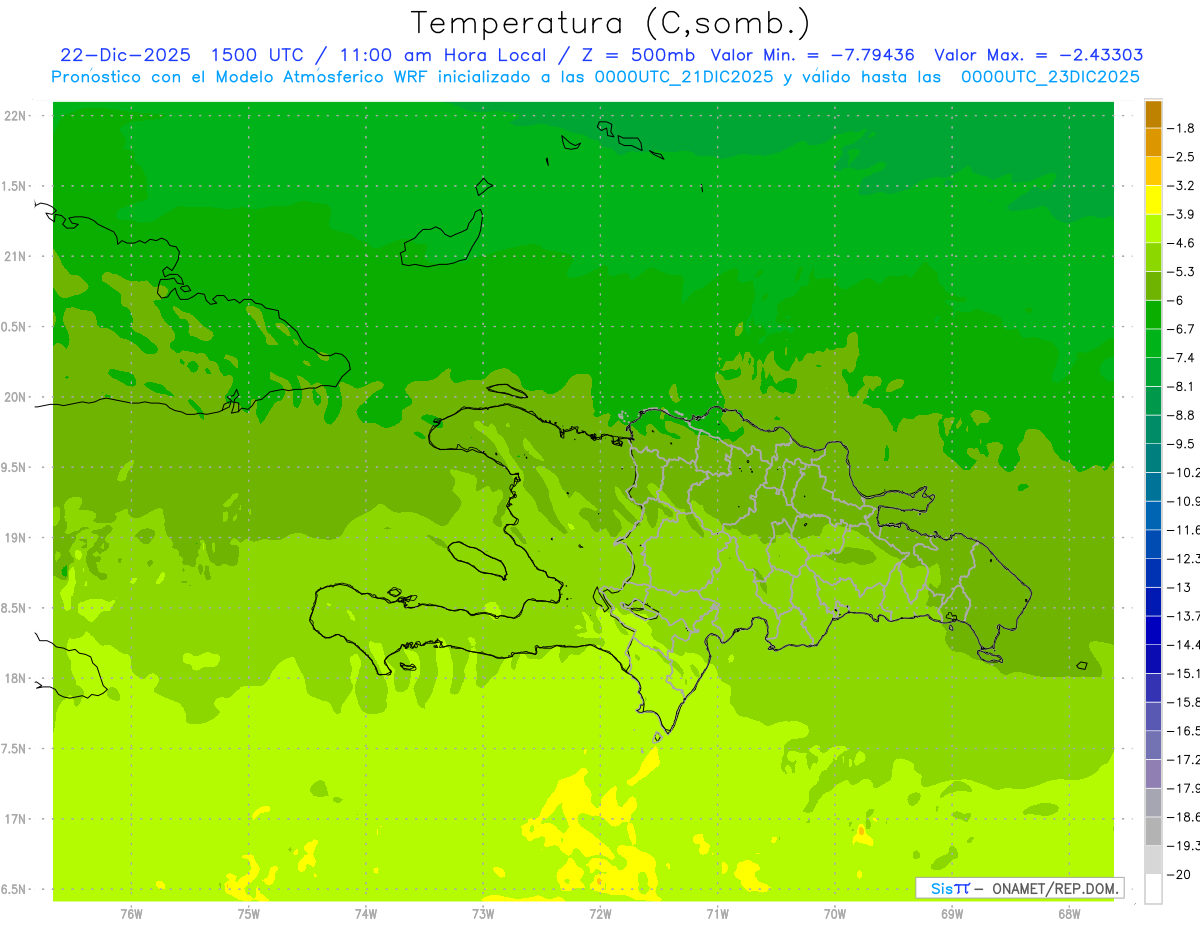The width and height of the screenshot is (1200, 927).
Task: Click the "73W" longitude label
Action: (x=483, y=914)
